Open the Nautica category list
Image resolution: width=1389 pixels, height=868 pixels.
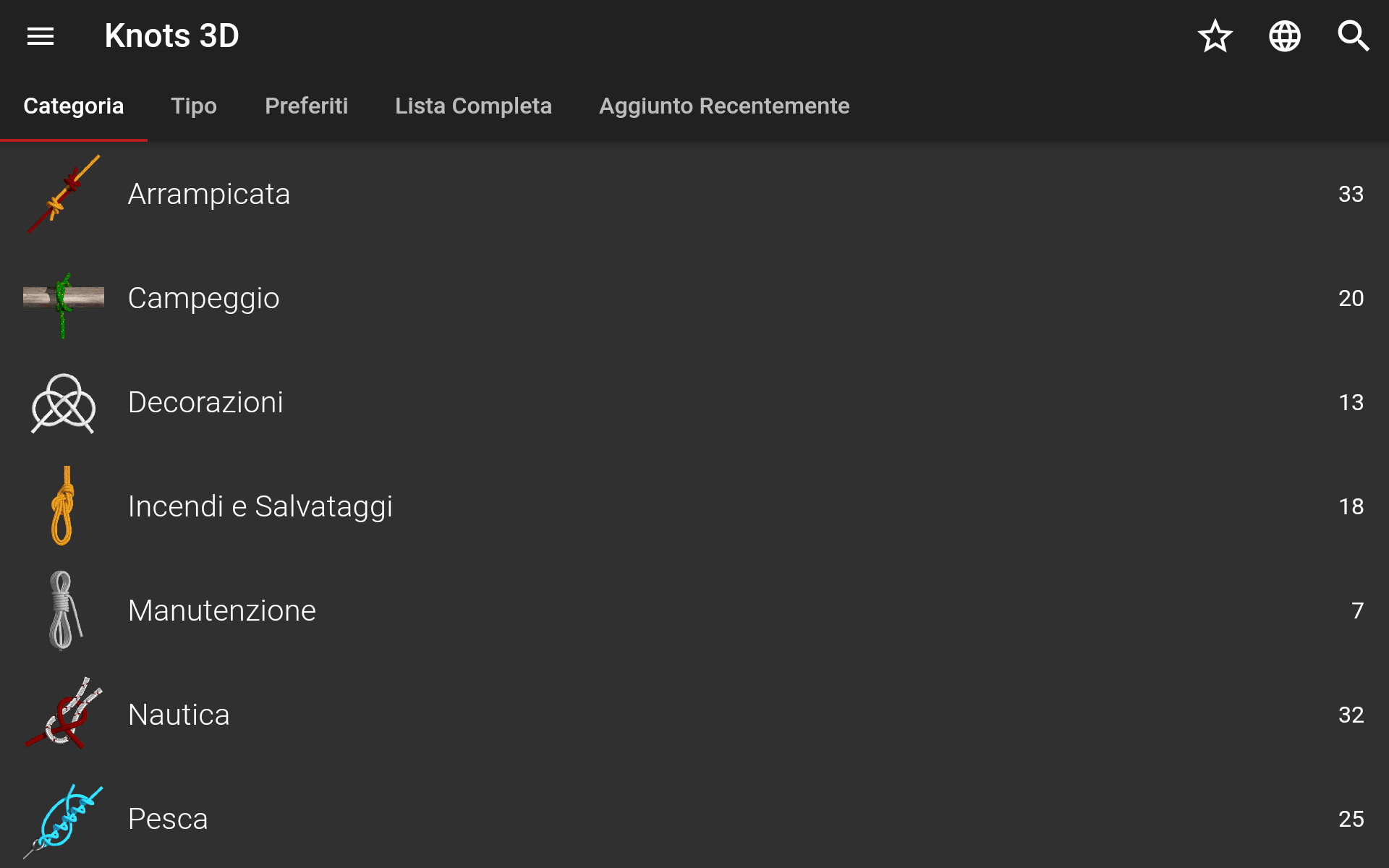coord(694,715)
